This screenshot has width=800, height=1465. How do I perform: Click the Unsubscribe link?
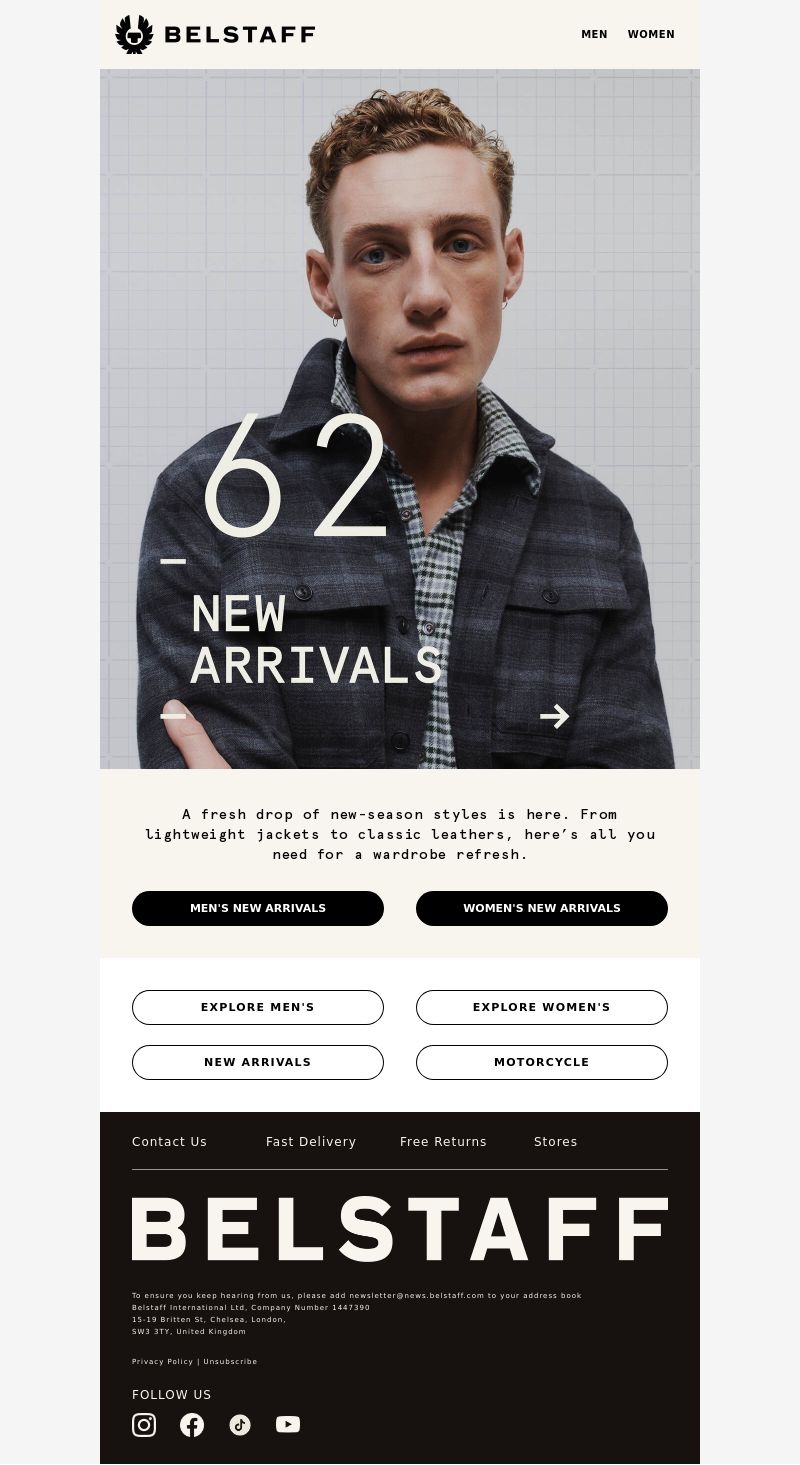pyautogui.click(x=230, y=1361)
